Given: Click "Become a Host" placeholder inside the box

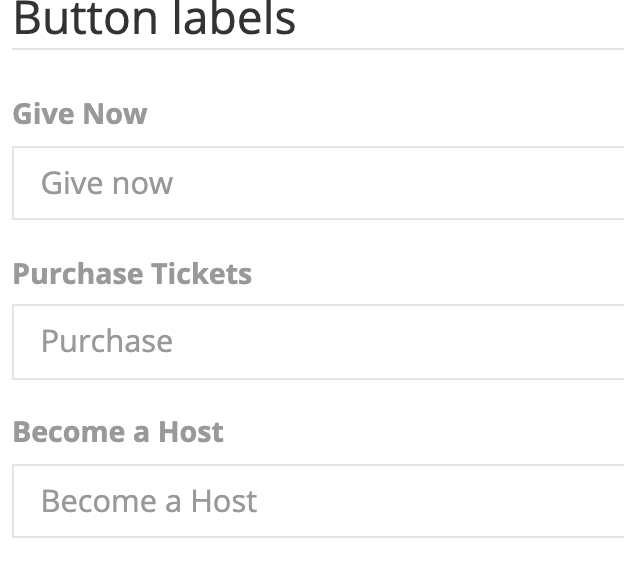Looking at the screenshot, I should point(149,501).
